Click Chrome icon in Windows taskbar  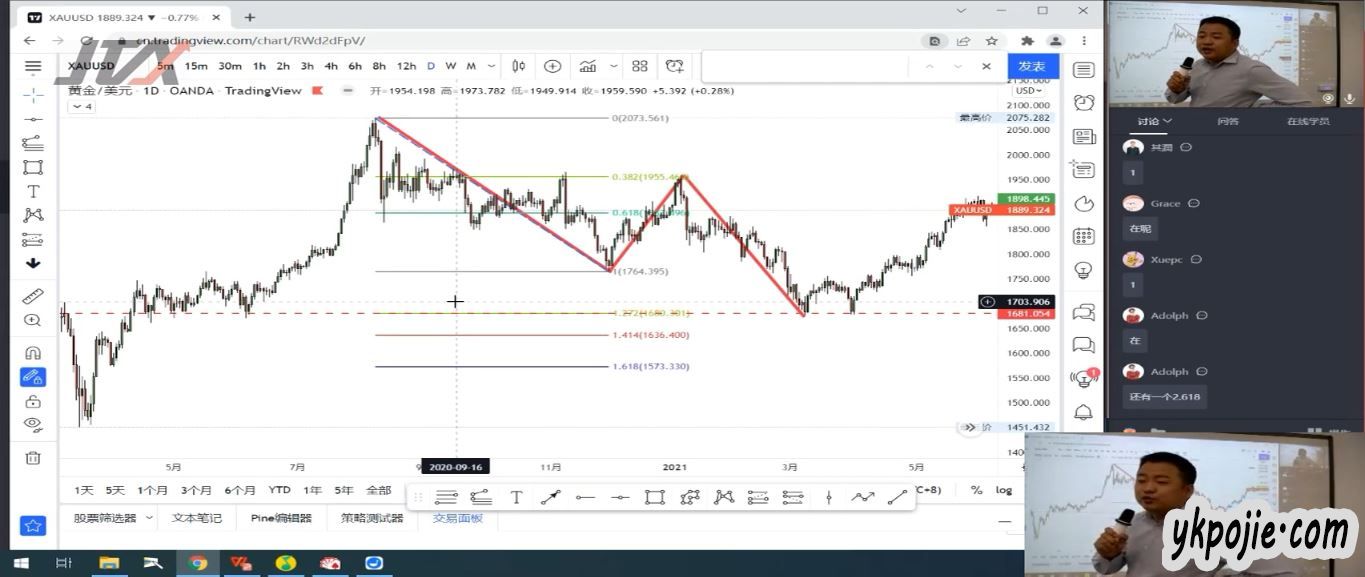198,563
